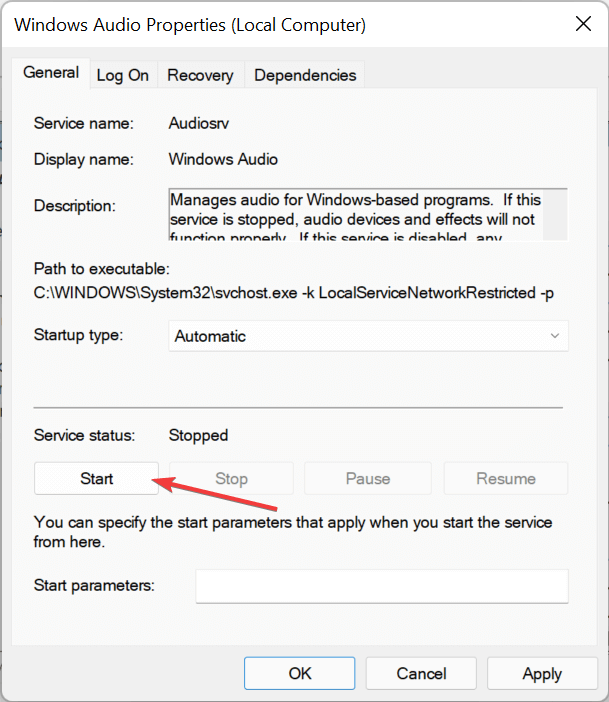Viewport: 609px width, 702px height.
Task: Confirm the dialog with OK
Action: tap(300, 674)
